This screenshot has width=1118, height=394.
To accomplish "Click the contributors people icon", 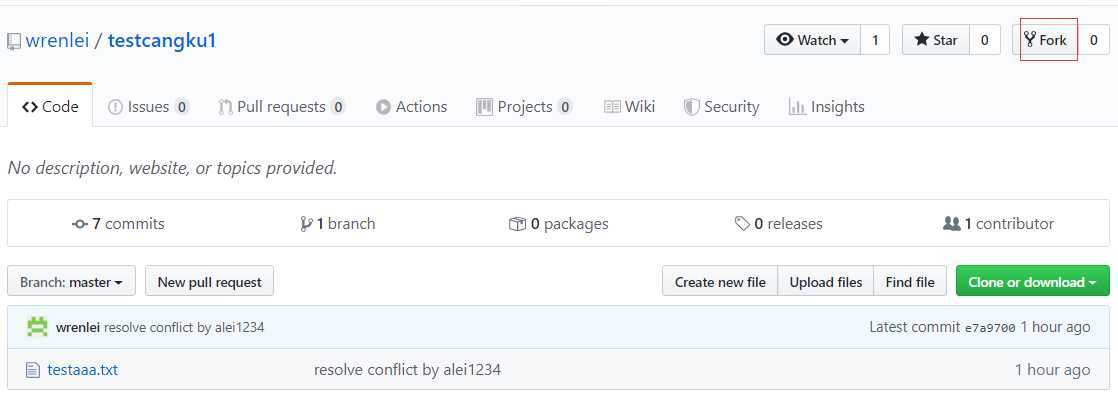I will pos(952,224).
